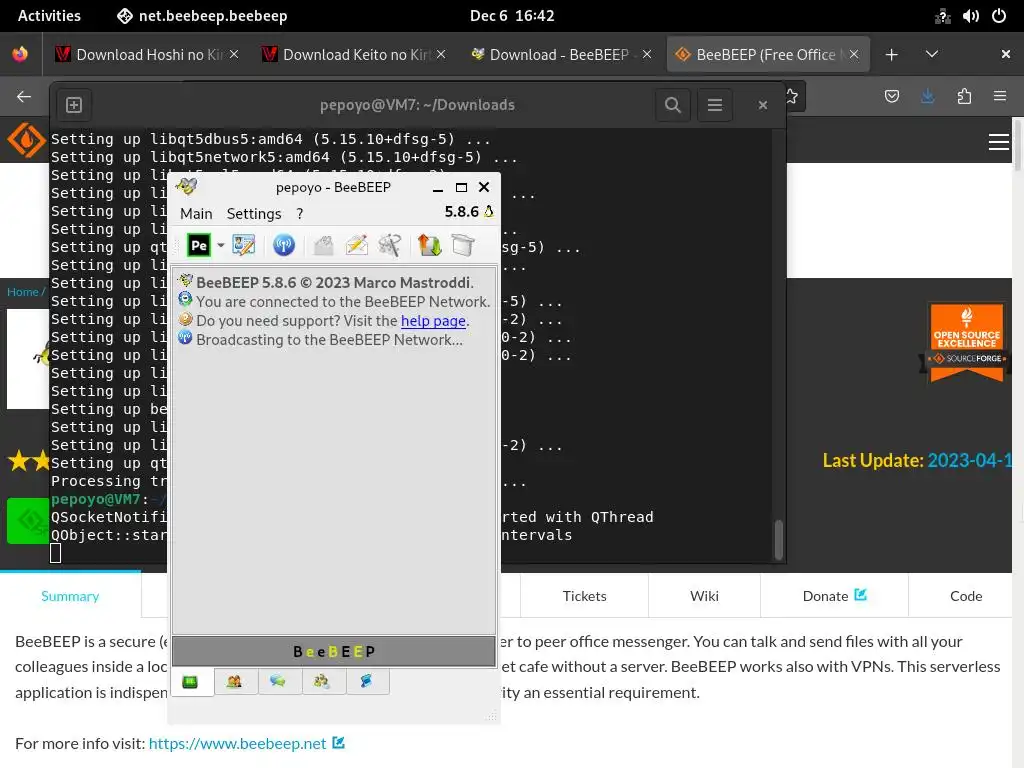
Task: Open the SourceForge page hamburger menu
Action: (x=999, y=142)
